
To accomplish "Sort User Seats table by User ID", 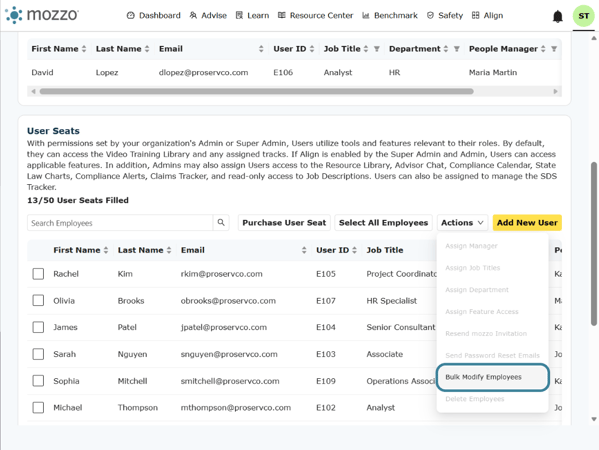I will [x=355, y=250].
